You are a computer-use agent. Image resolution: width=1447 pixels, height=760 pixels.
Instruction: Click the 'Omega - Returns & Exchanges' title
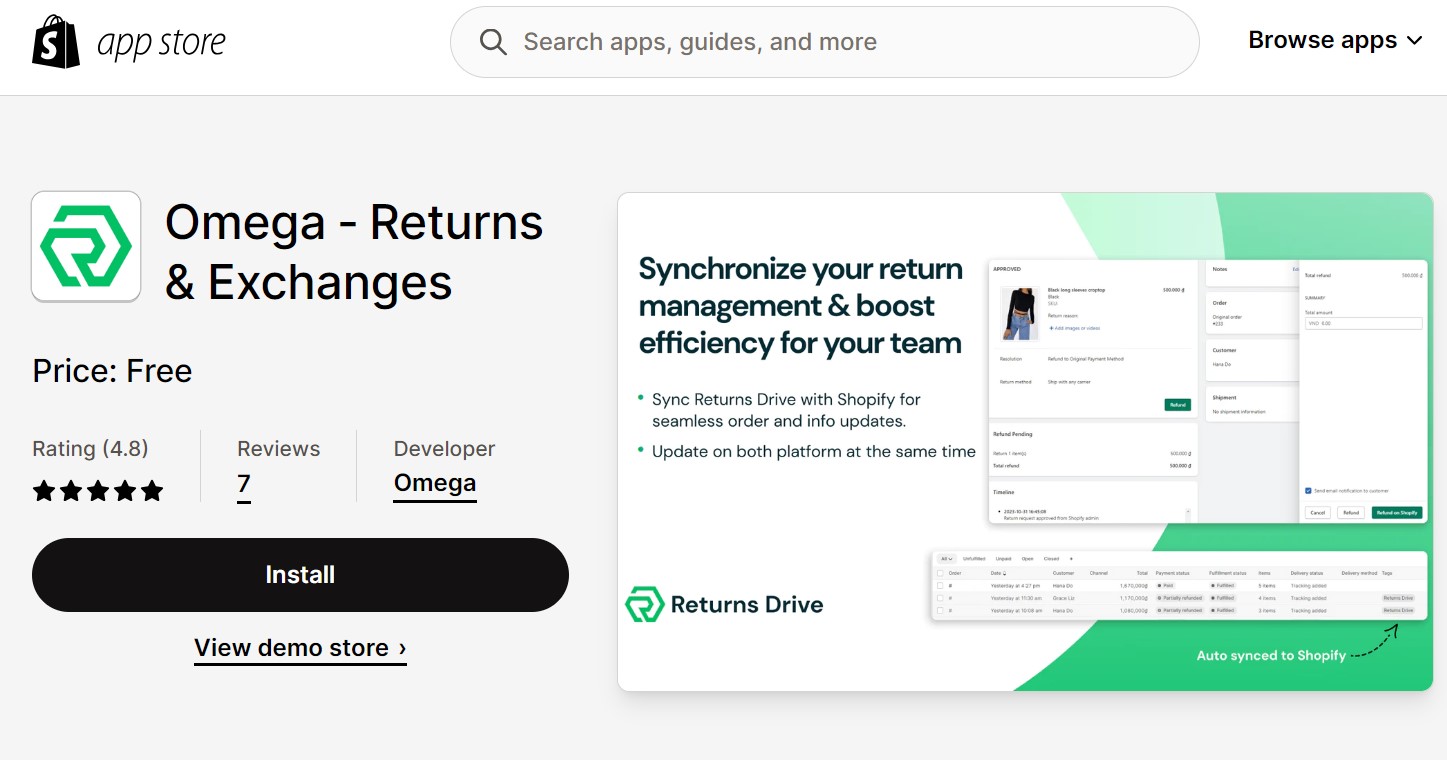click(x=354, y=252)
